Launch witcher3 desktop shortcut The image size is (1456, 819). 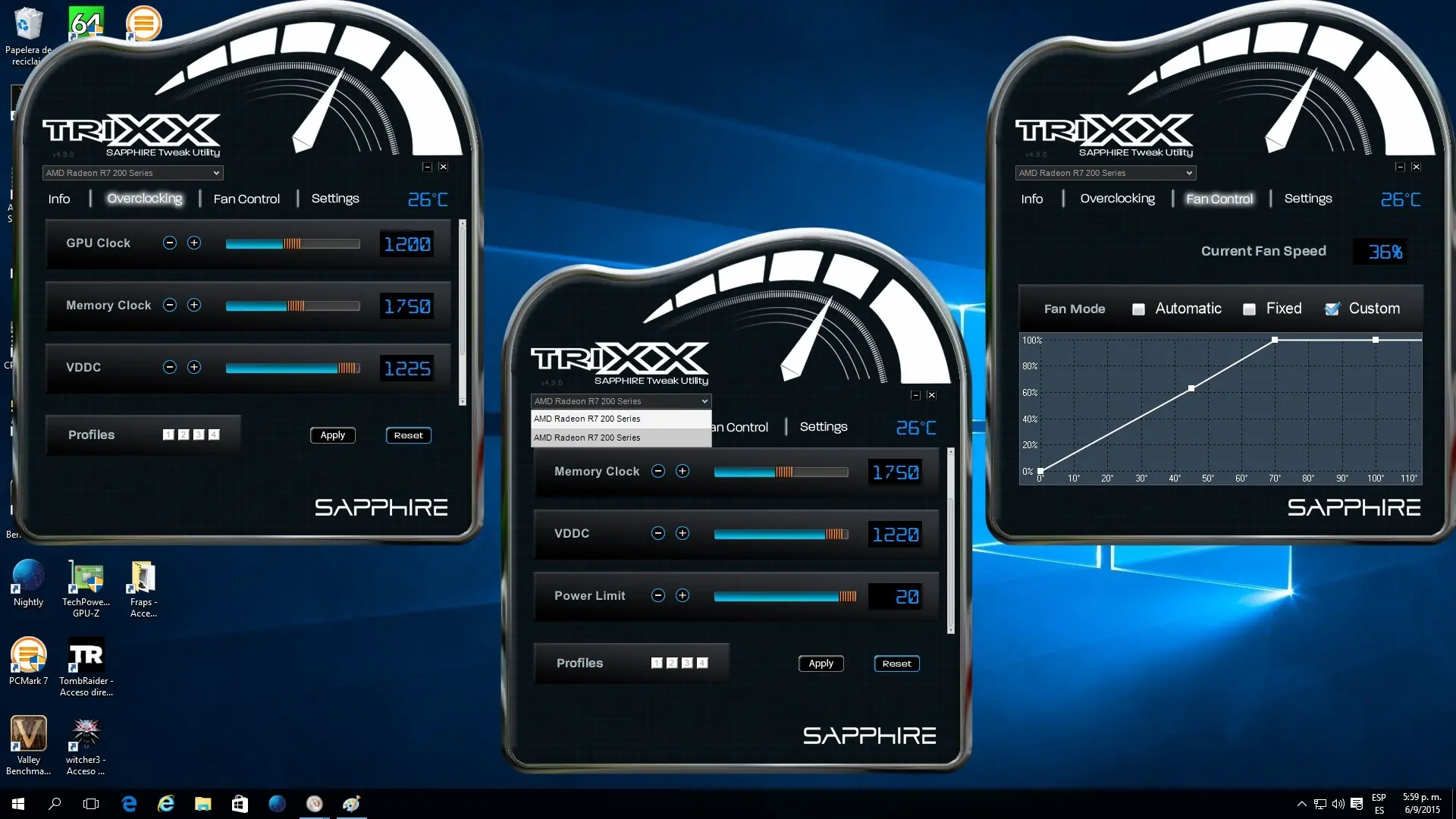coord(86,745)
